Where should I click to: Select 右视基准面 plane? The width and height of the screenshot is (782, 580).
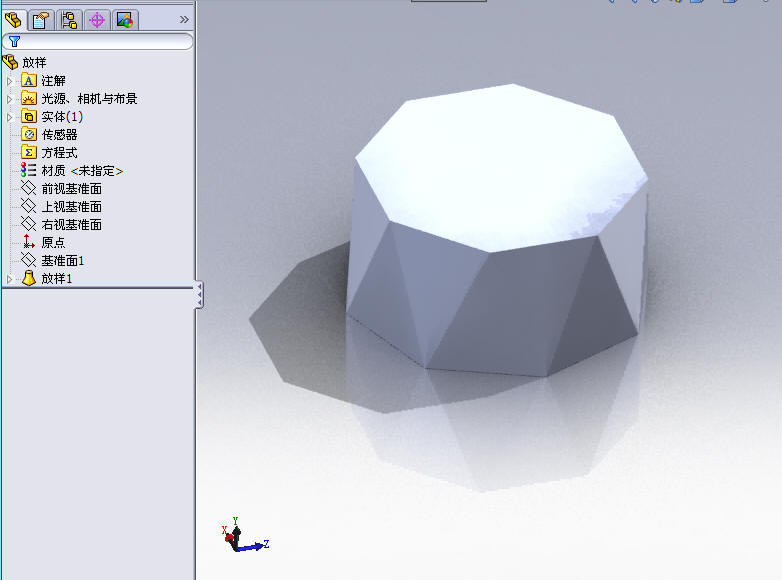pos(71,224)
